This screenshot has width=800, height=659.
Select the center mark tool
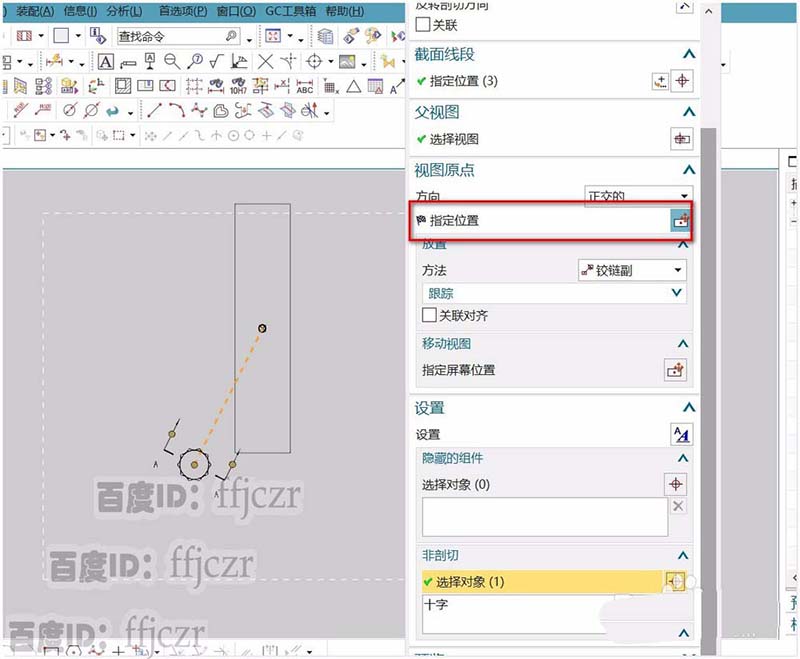pyautogui.click(x=314, y=62)
